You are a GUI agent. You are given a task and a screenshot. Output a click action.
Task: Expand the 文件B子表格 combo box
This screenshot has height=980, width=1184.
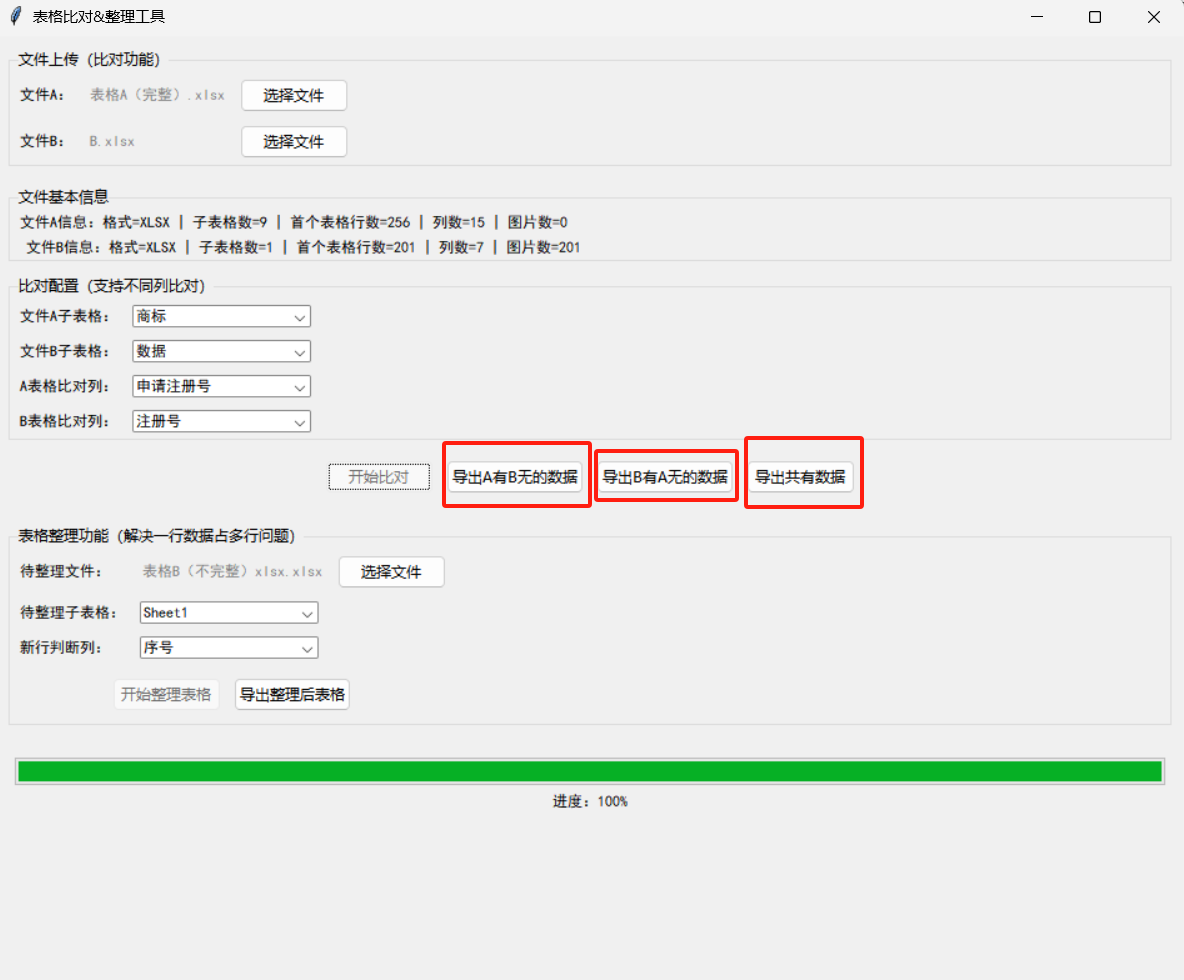tap(221, 351)
